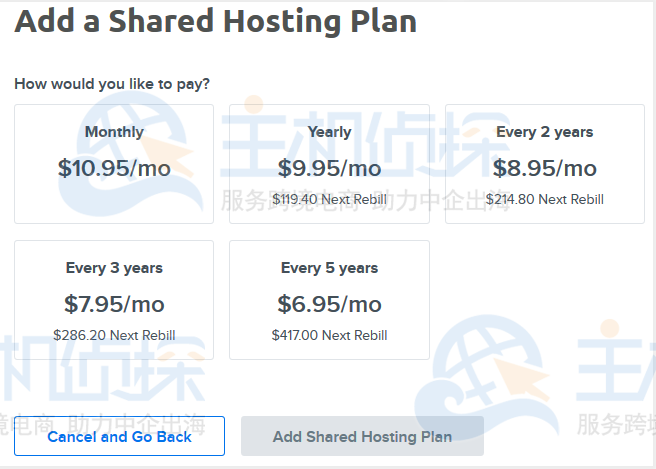Viewport: 656px width, 469px height.
Task: Click the "Add a Shared Hosting Plan" heading
Action: pos(215,21)
